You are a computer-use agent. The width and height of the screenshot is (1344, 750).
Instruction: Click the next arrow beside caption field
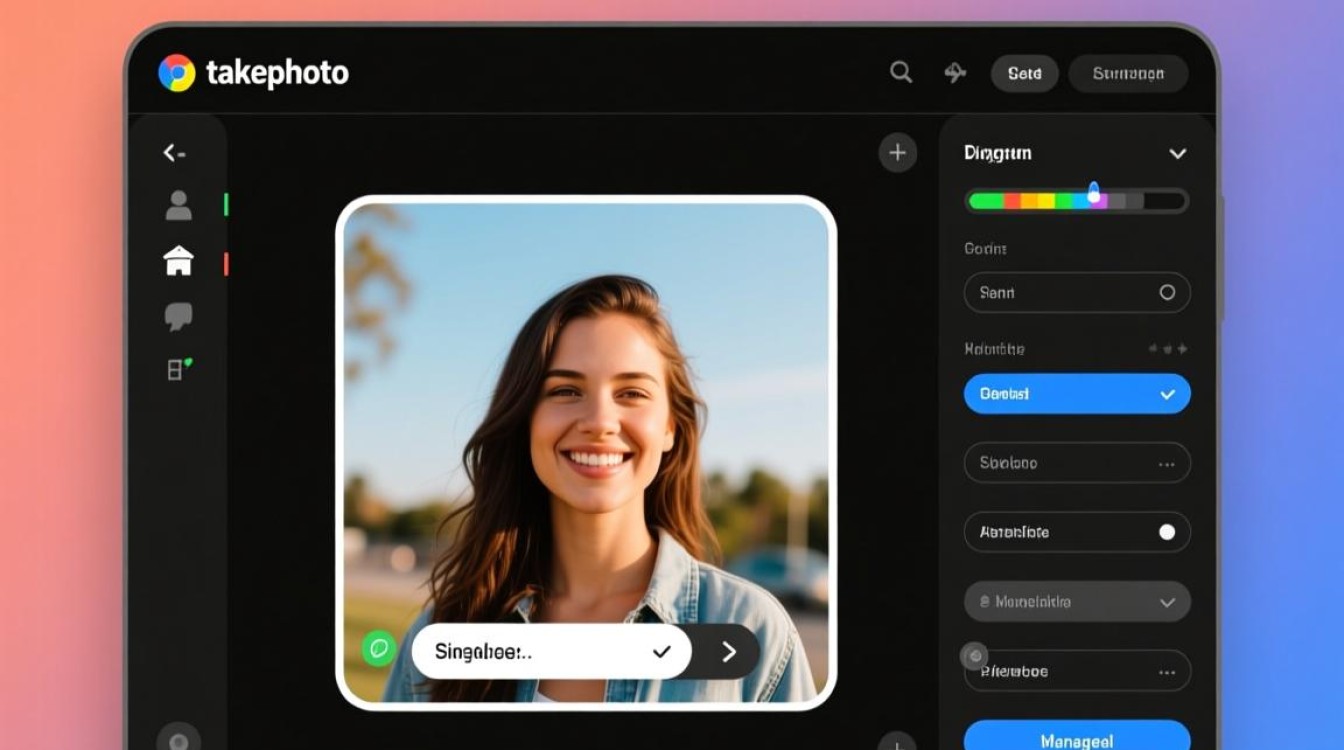click(x=729, y=652)
